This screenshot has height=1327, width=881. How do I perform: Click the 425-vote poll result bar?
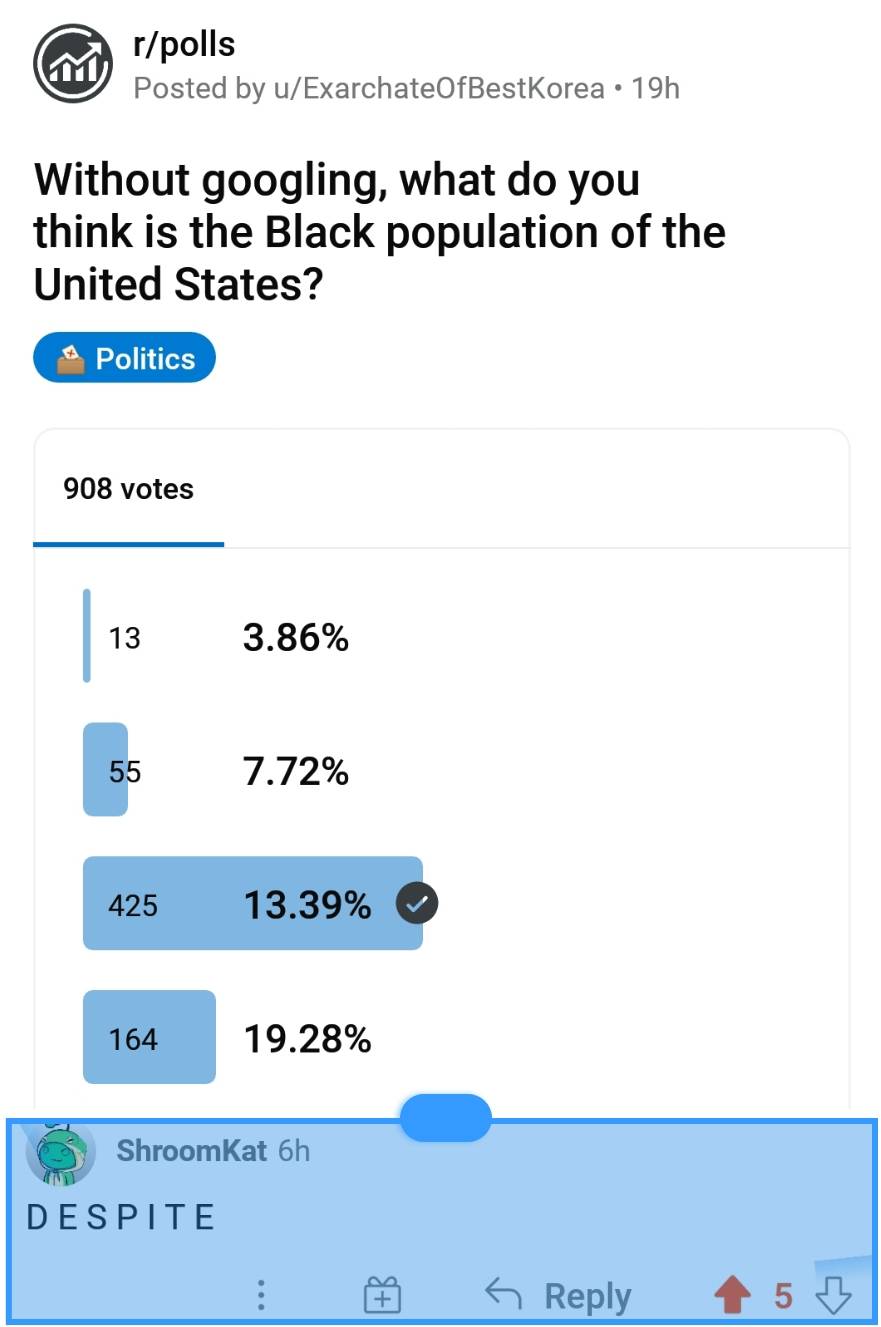tap(250, 903)
